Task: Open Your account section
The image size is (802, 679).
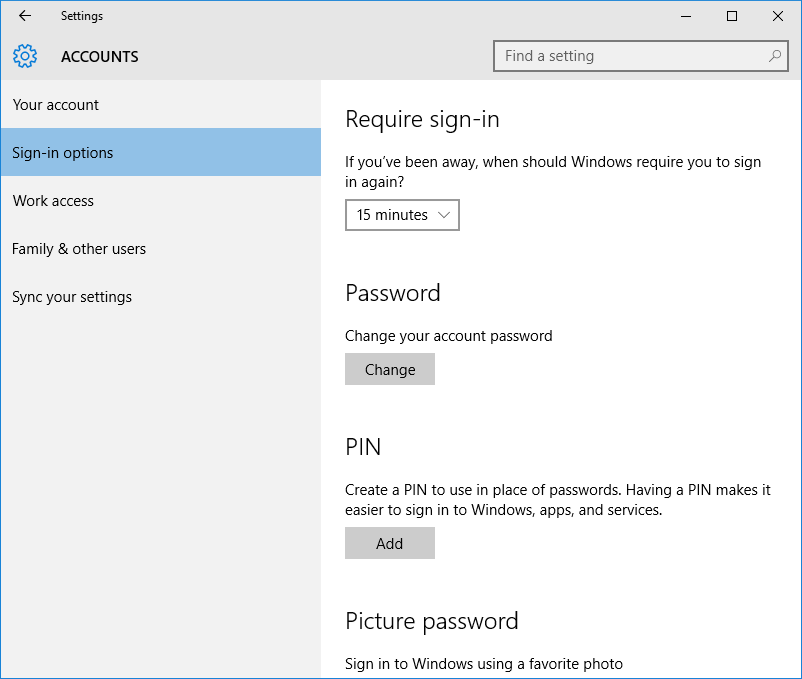Action: click(x=161, y=105)
